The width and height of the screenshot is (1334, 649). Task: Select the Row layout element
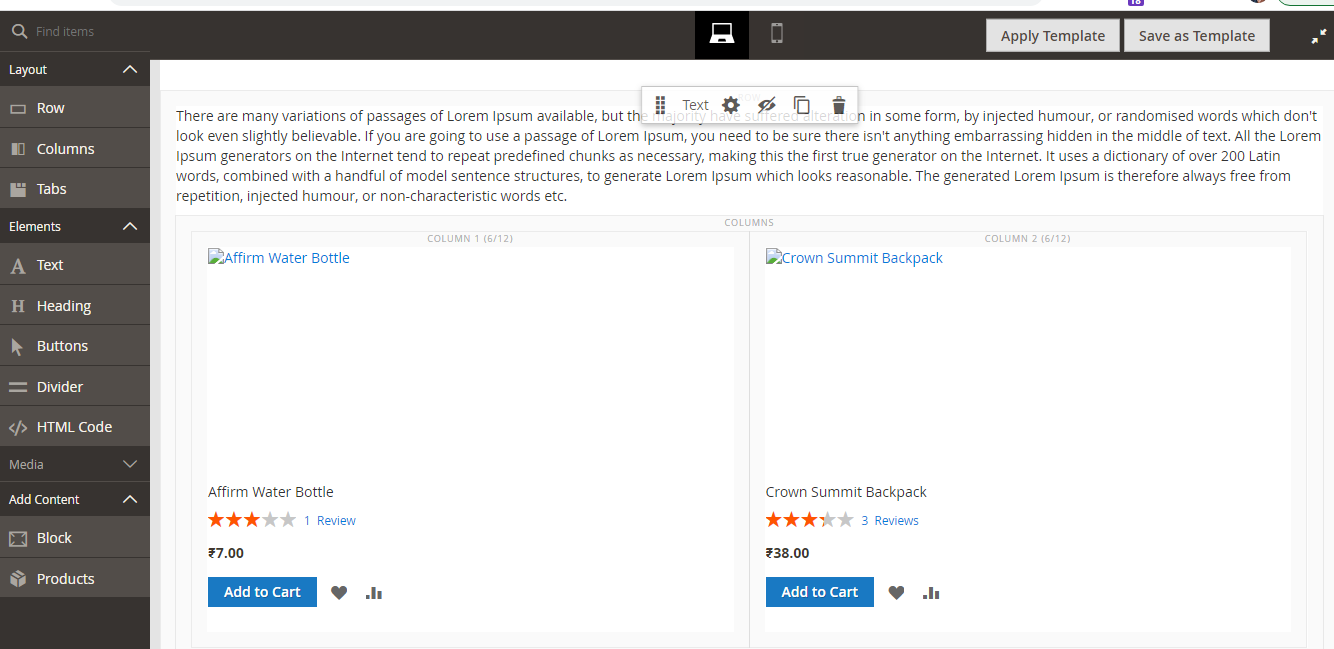click(x=75, y=108)
